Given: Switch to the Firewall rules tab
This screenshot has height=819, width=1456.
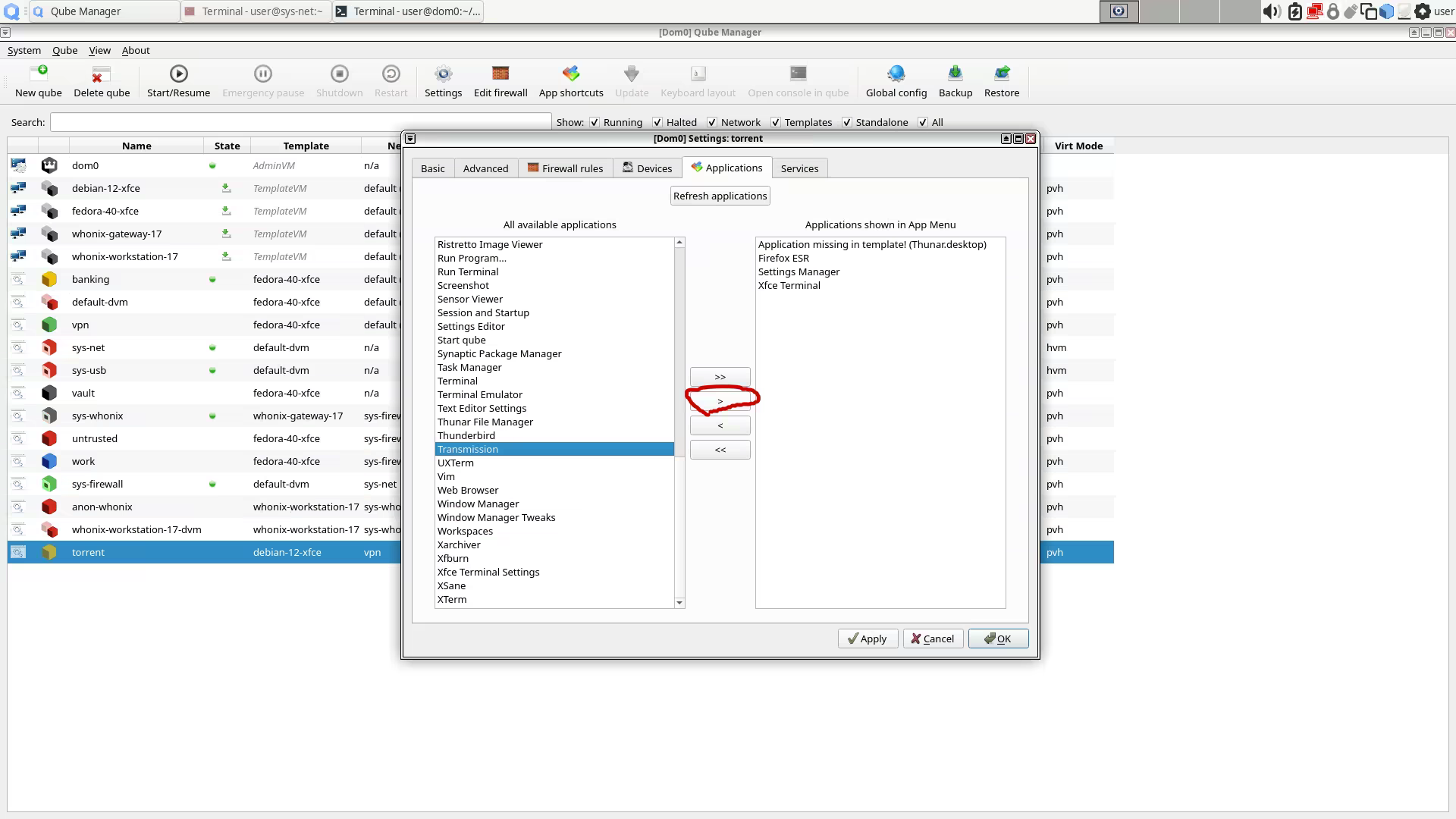Looking at the screenshot, I should (x=566, y=168).
